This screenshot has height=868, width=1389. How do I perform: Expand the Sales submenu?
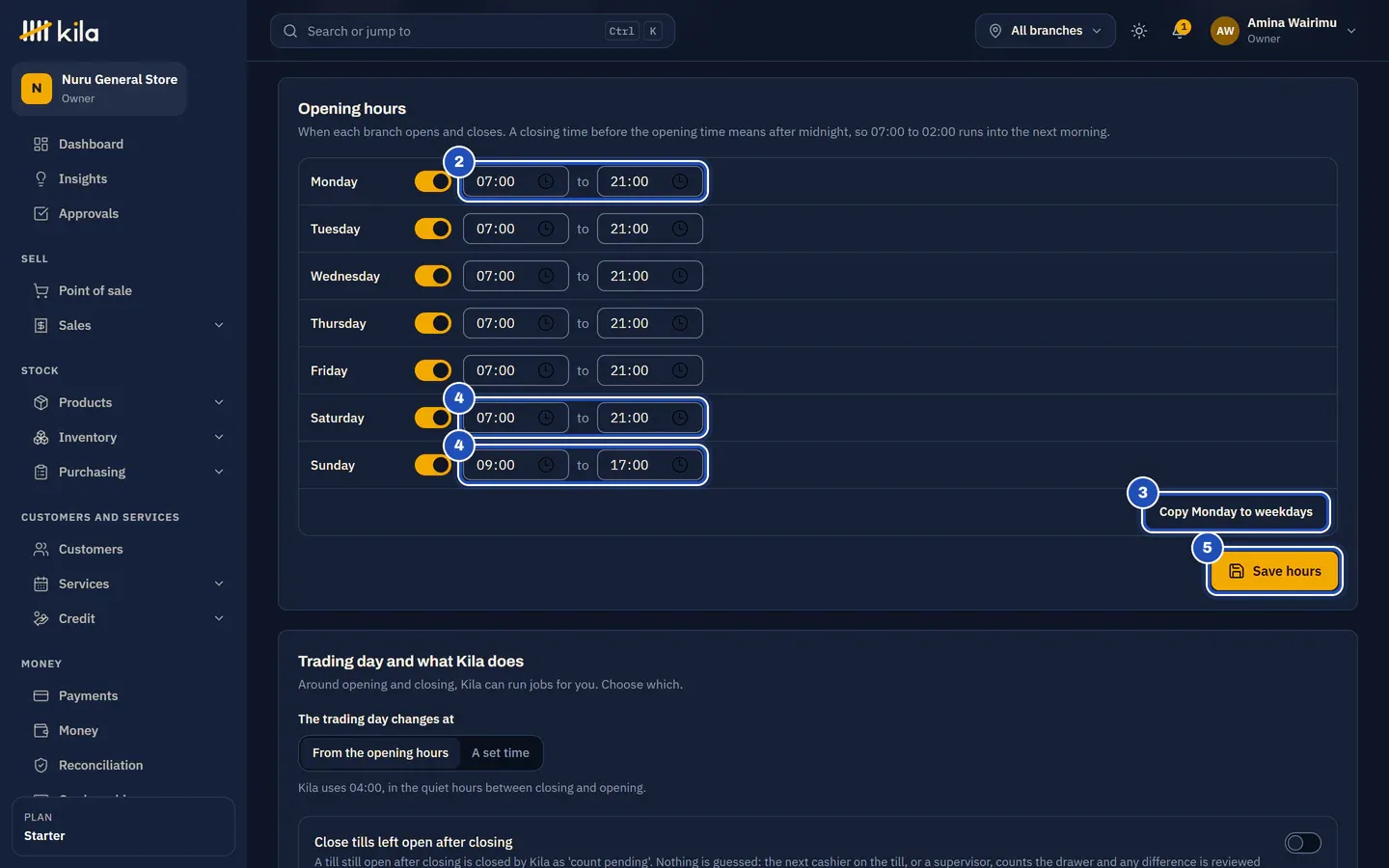219,326
